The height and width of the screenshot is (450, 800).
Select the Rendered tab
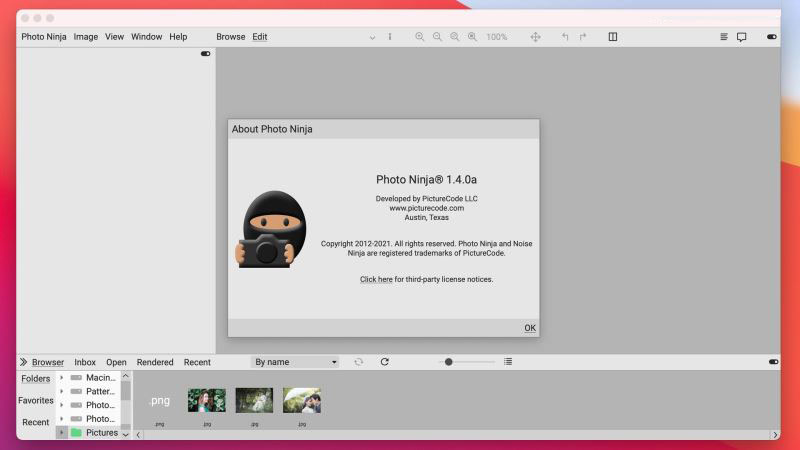pyautogui.click(x=155, y=362)
